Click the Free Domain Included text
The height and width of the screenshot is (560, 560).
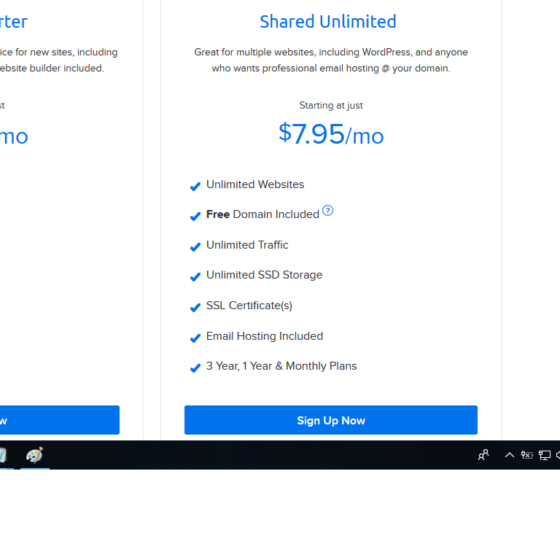[262, 214]
